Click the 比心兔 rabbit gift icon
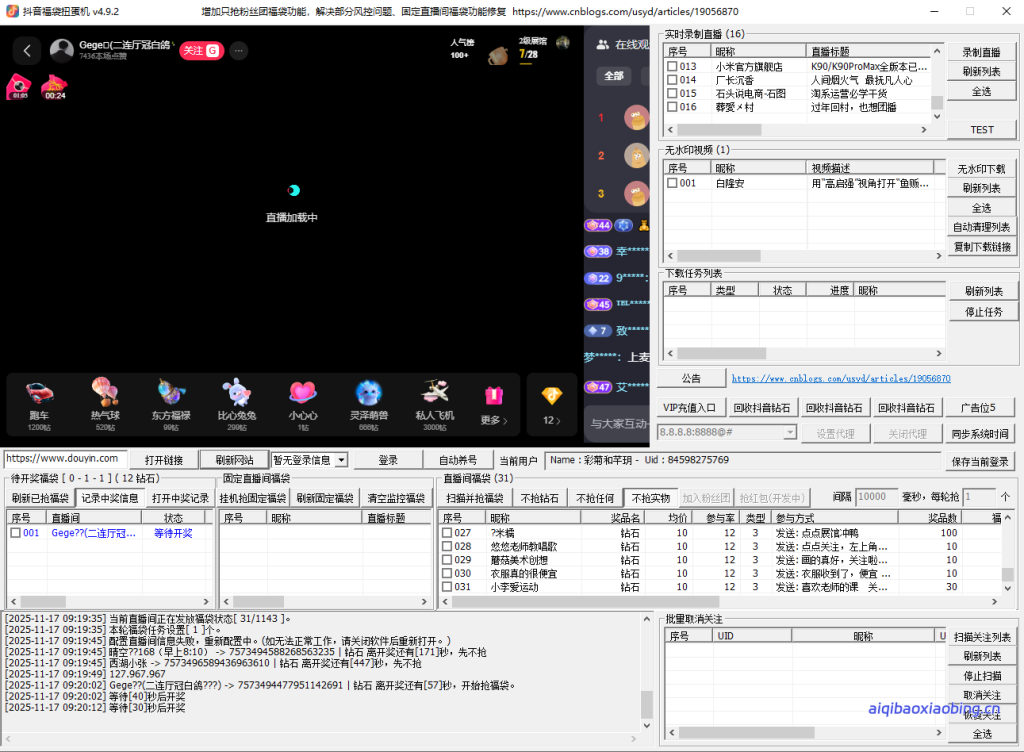Viewport: 1024px width, 752px height. (237, 397)
